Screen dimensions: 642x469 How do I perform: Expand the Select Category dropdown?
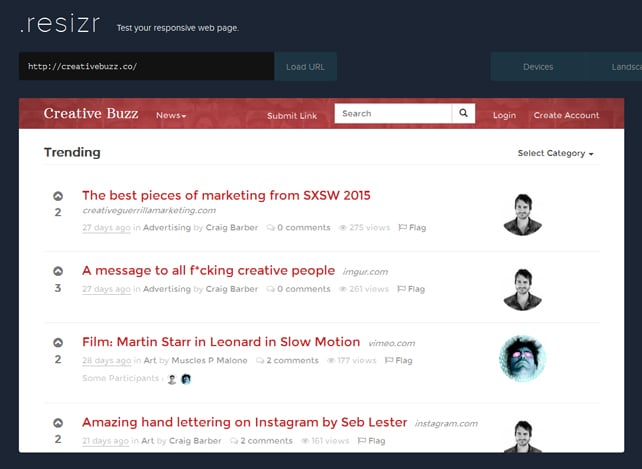click(555, 154)
